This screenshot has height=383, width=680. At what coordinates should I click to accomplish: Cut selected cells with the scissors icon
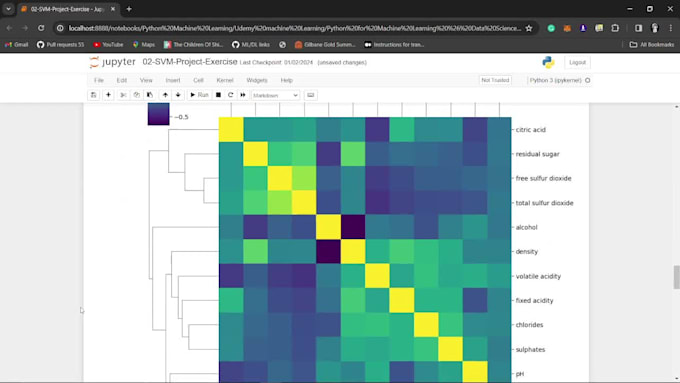[x=123, y=95]
